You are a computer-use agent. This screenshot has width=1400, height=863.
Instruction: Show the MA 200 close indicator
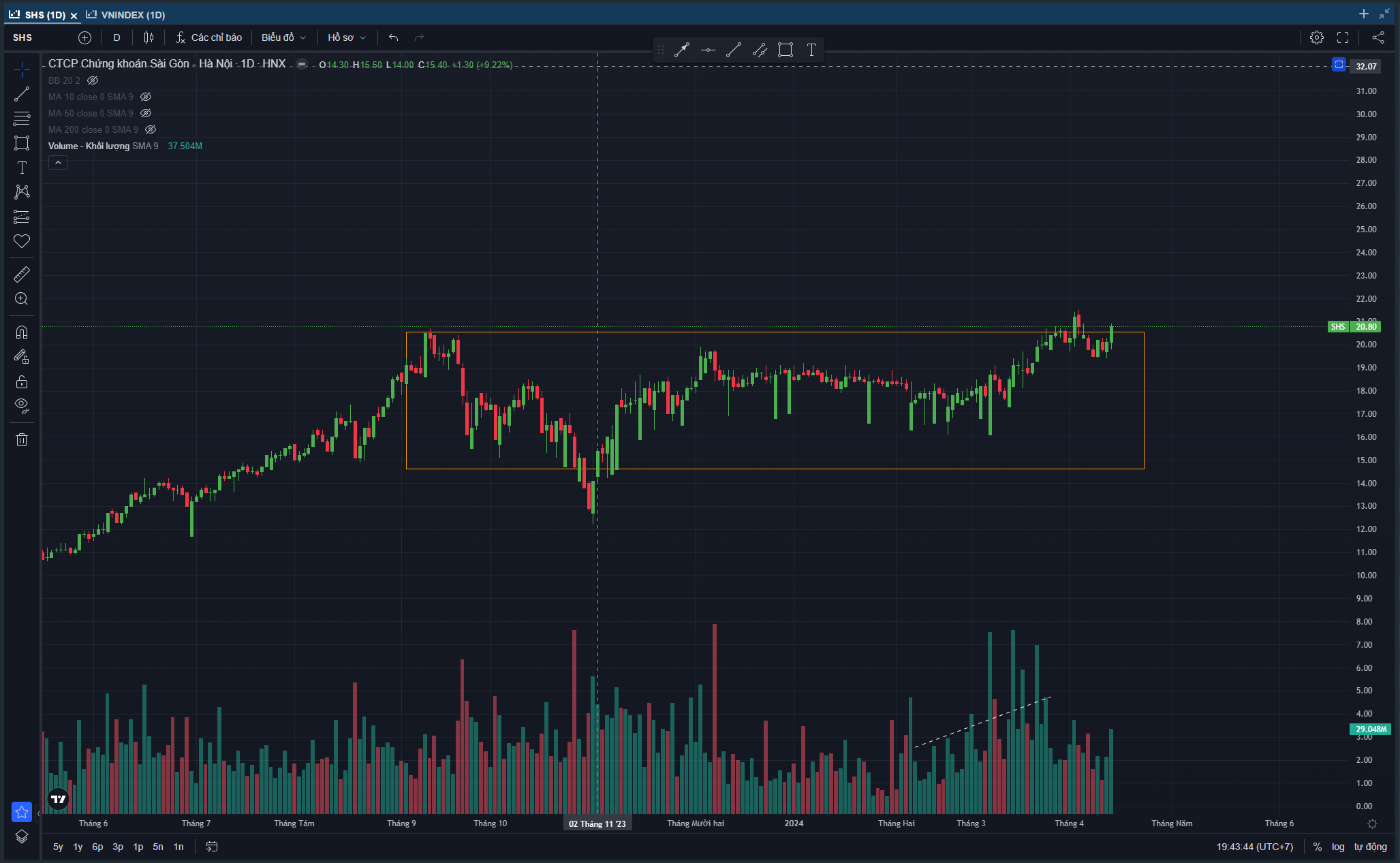[x=151, y=129]
